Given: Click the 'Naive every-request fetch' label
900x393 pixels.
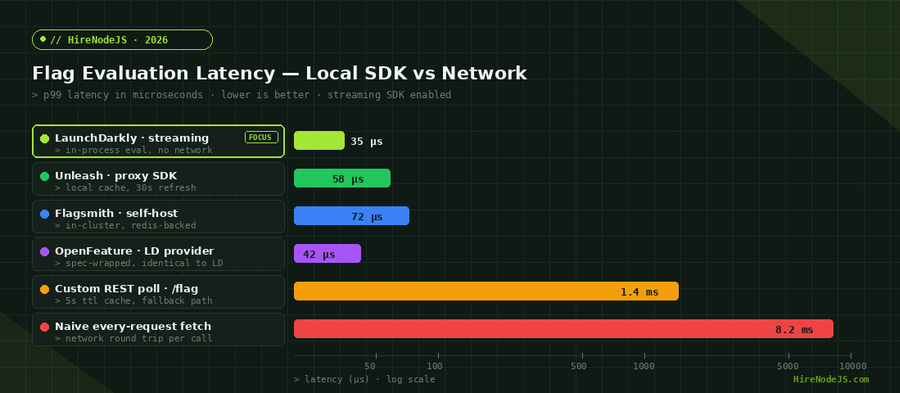Looking at the screenshot, I should 133,326.
